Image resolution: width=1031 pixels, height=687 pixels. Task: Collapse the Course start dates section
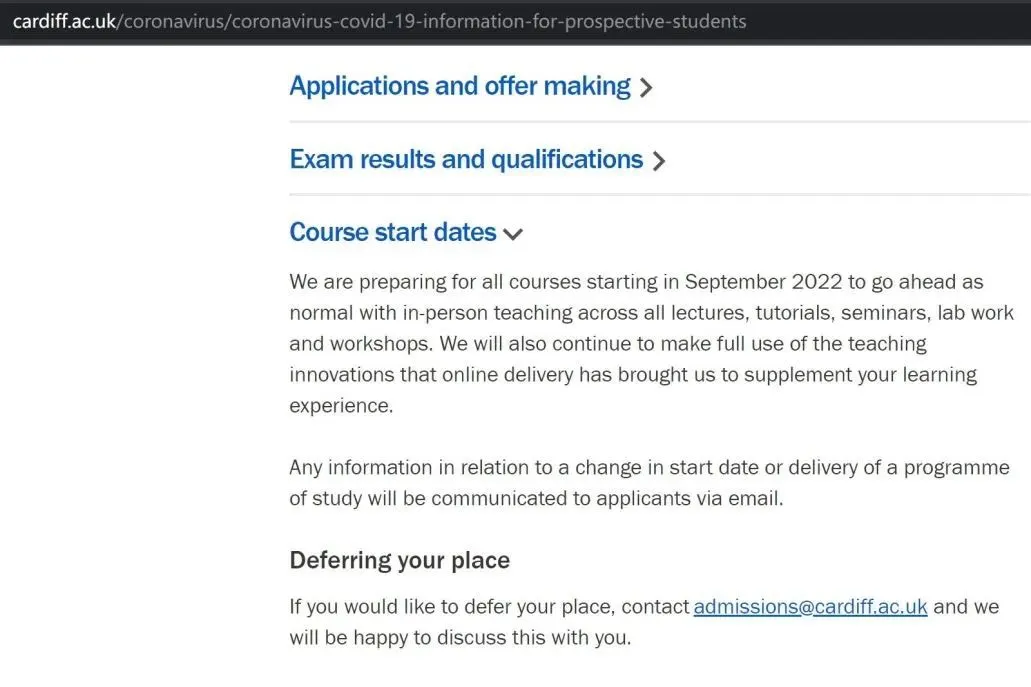coord(392,233)
